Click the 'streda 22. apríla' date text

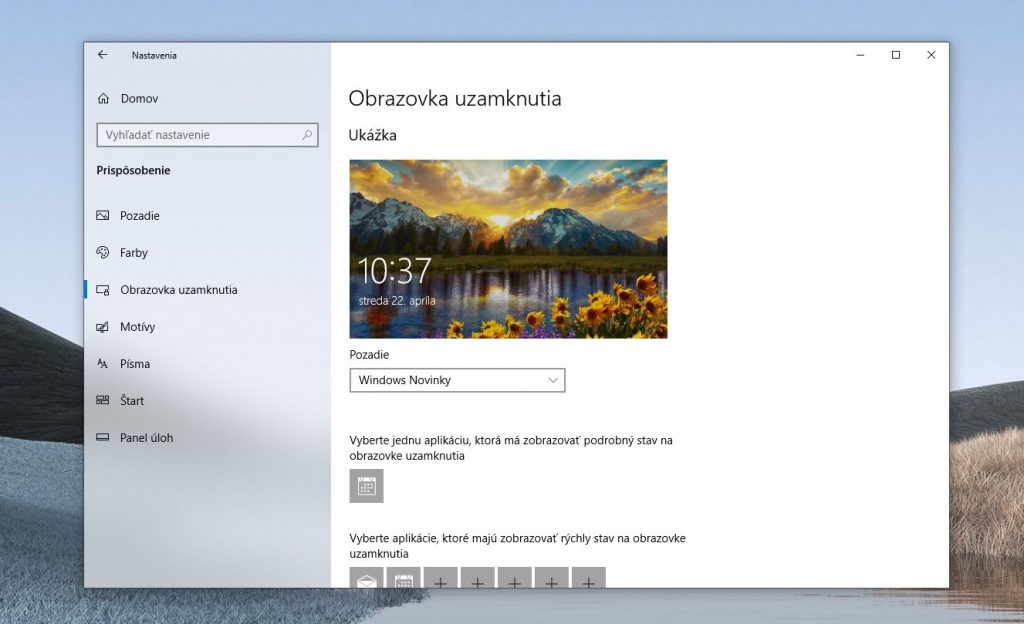coord(396,301)
